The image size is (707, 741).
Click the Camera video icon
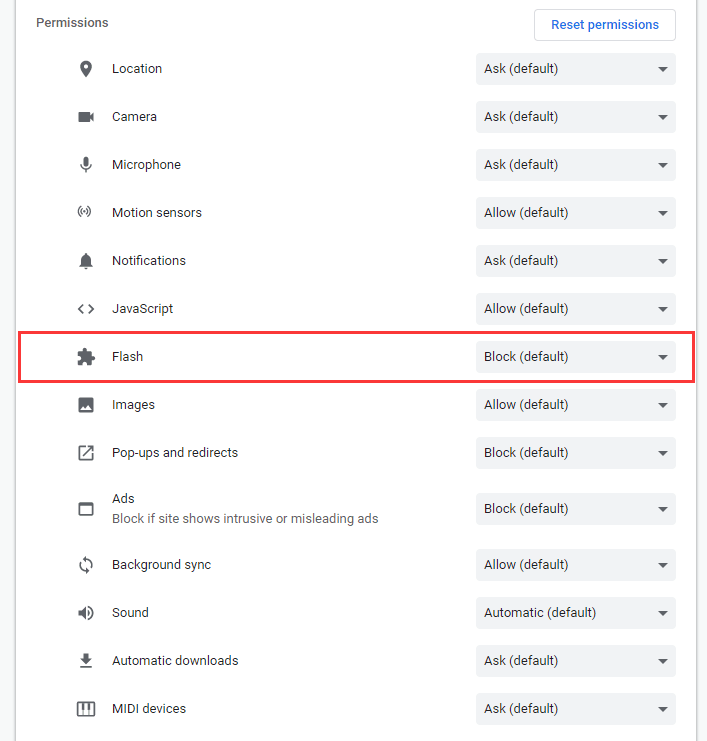click(86, 117)
